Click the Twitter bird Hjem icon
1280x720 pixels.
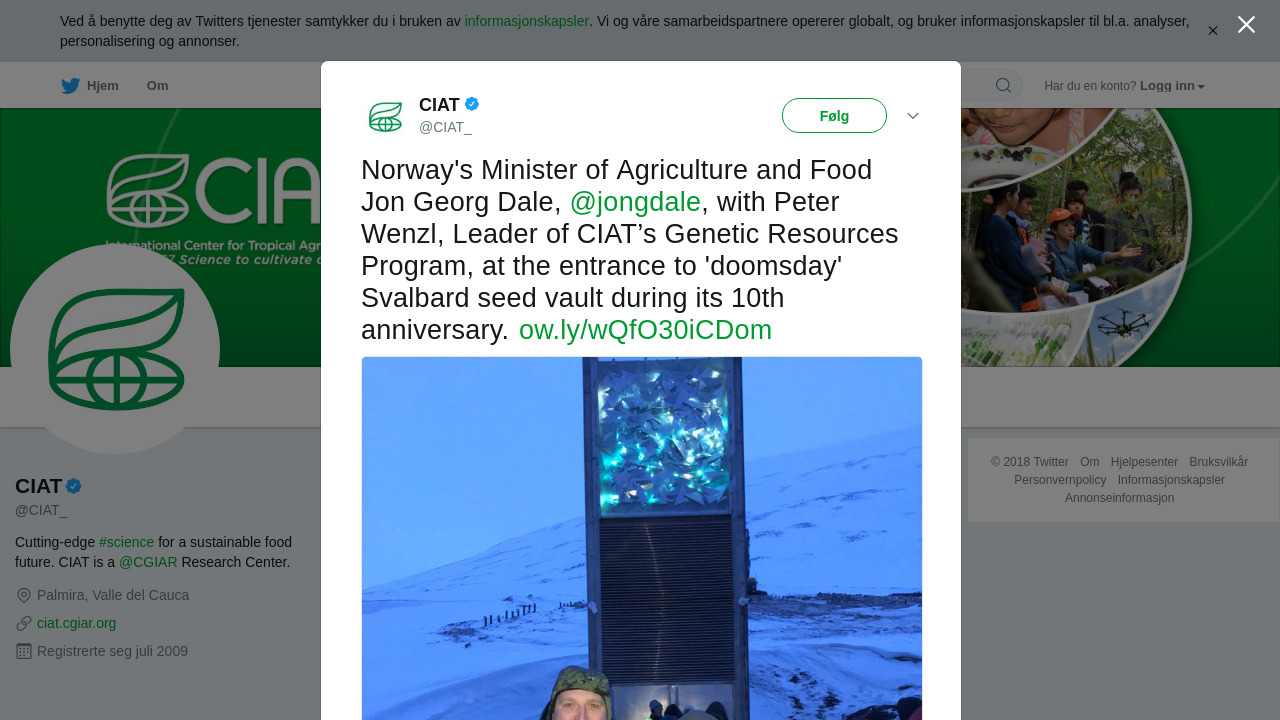click(x=70, y=86)
